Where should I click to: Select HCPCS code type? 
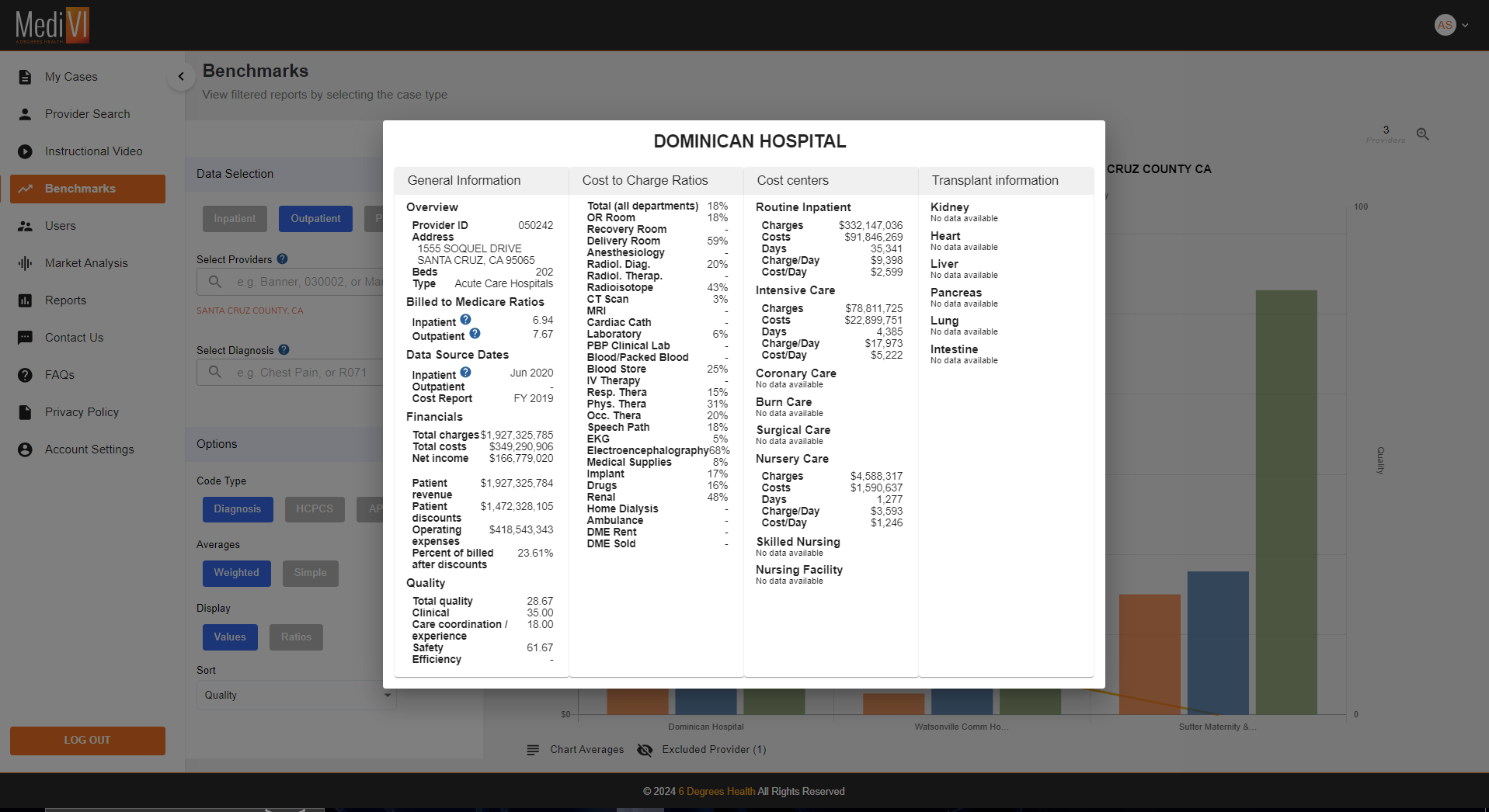point(315,509)
